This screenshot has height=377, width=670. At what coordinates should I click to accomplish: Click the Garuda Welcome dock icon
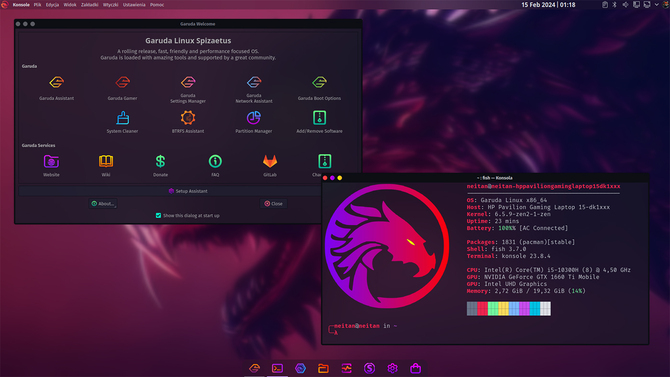click(254, 368)
